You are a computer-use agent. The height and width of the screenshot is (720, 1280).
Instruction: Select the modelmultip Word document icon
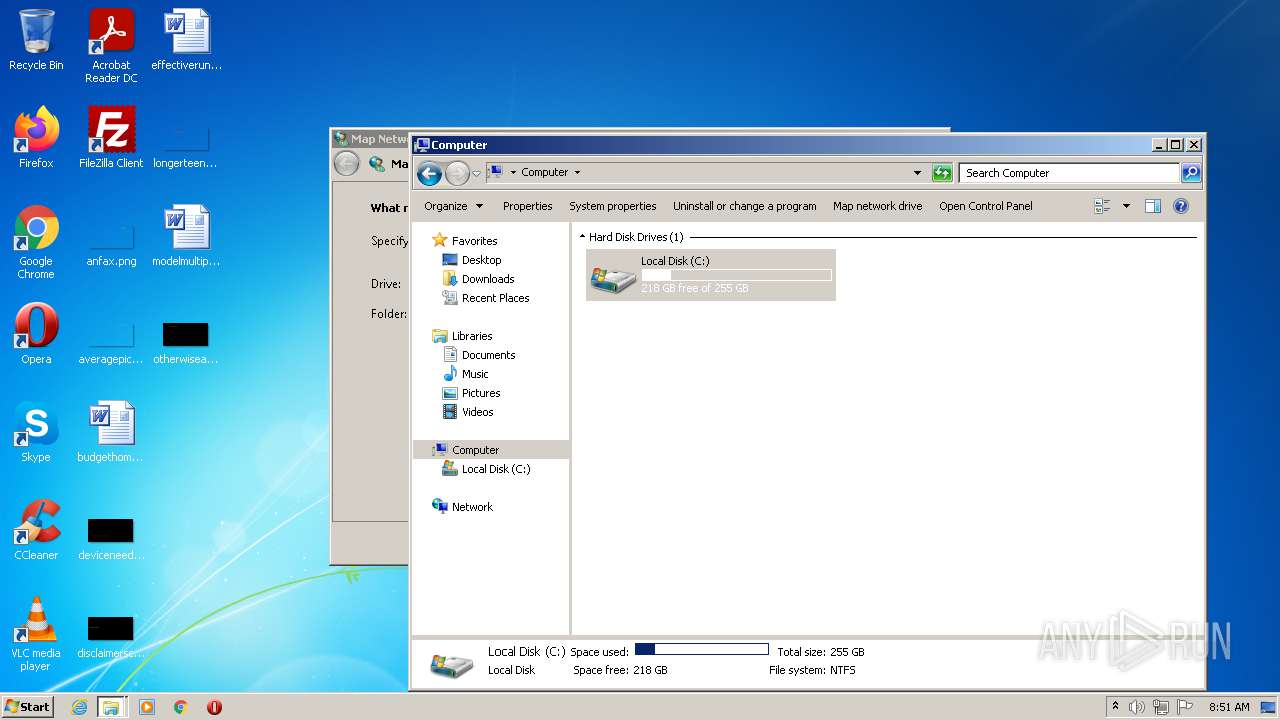point(186,237)
